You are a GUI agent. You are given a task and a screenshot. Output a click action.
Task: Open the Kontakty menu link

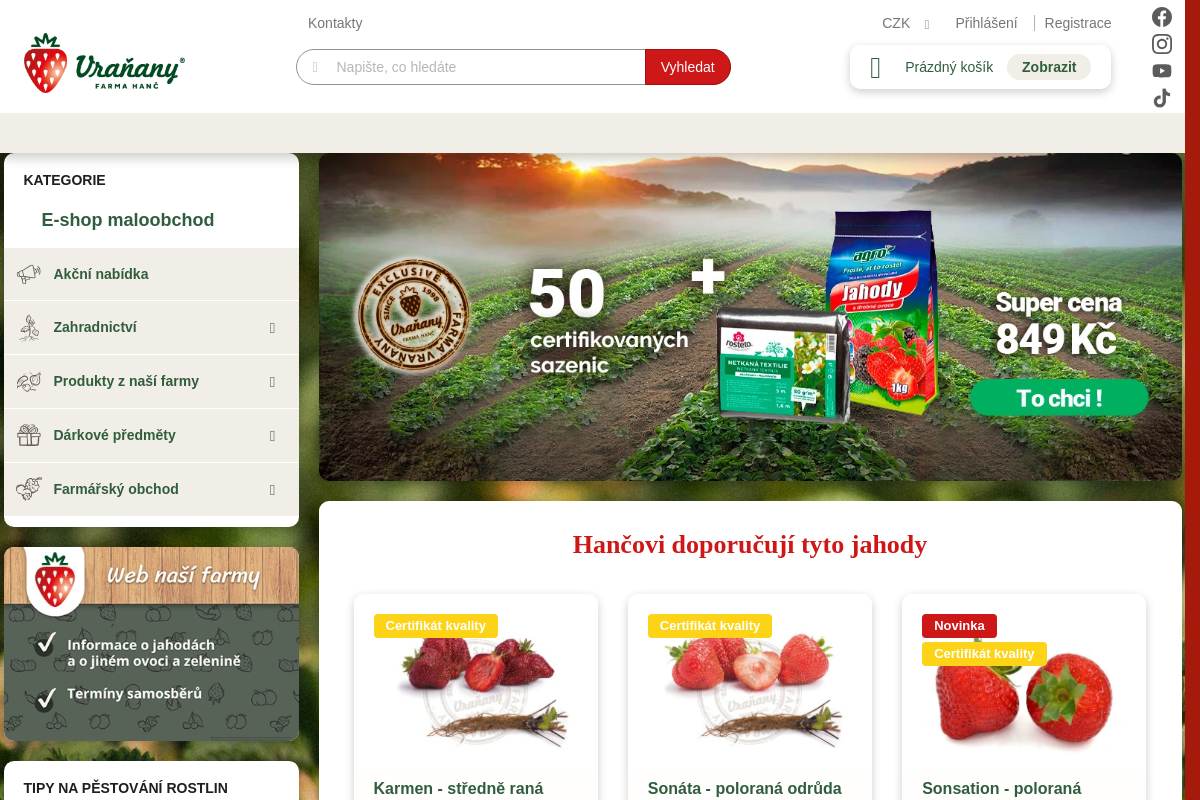pos(335,23)
